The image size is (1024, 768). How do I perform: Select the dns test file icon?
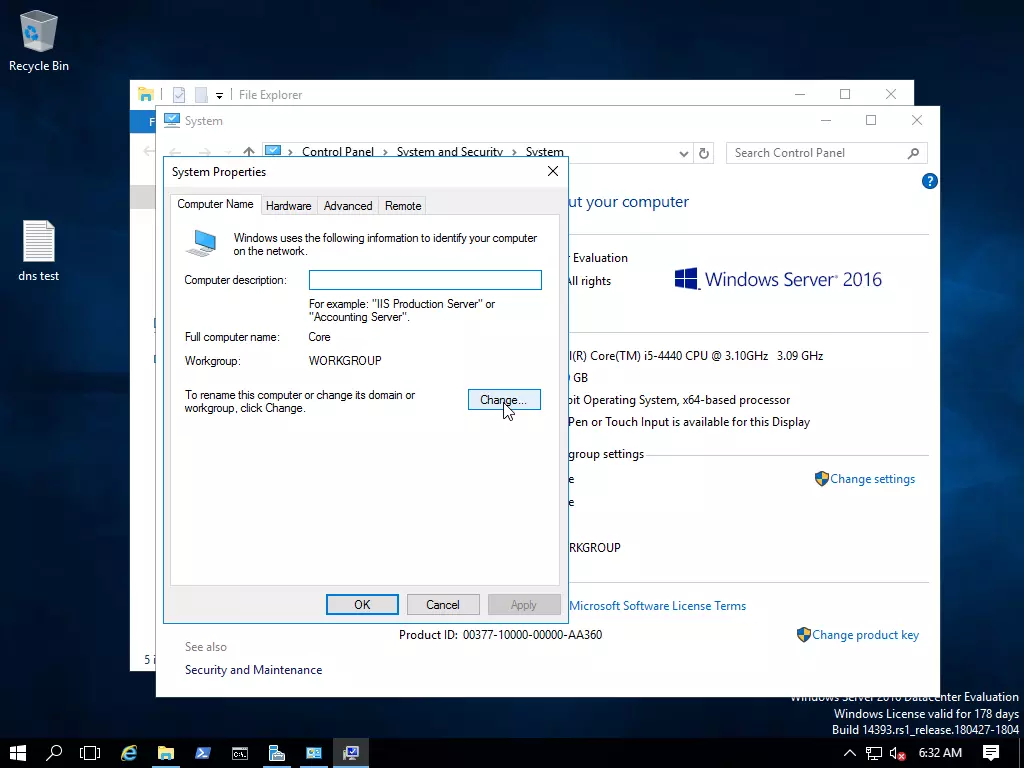[39, 251]
